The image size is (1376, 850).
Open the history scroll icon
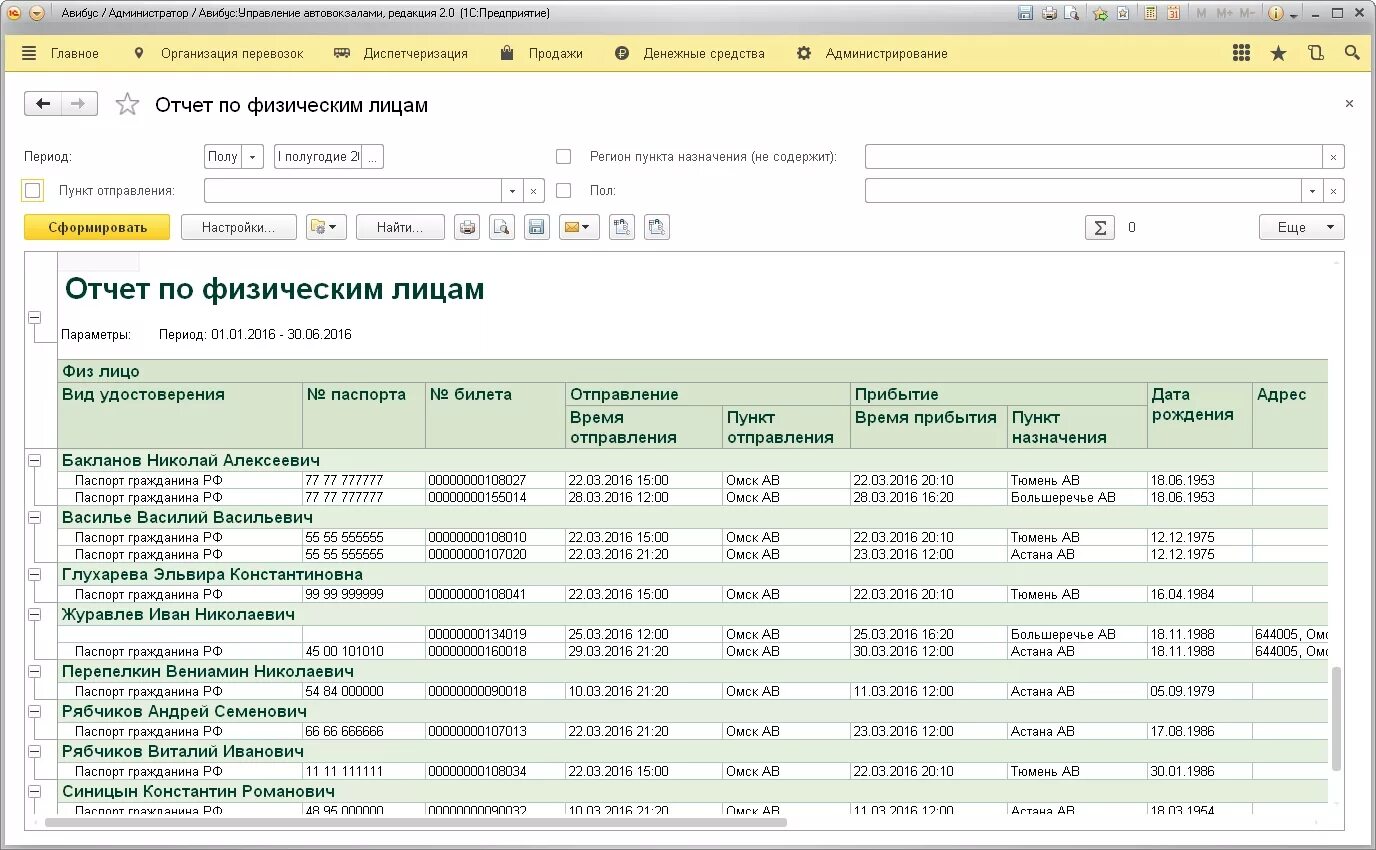[1315, 53]
